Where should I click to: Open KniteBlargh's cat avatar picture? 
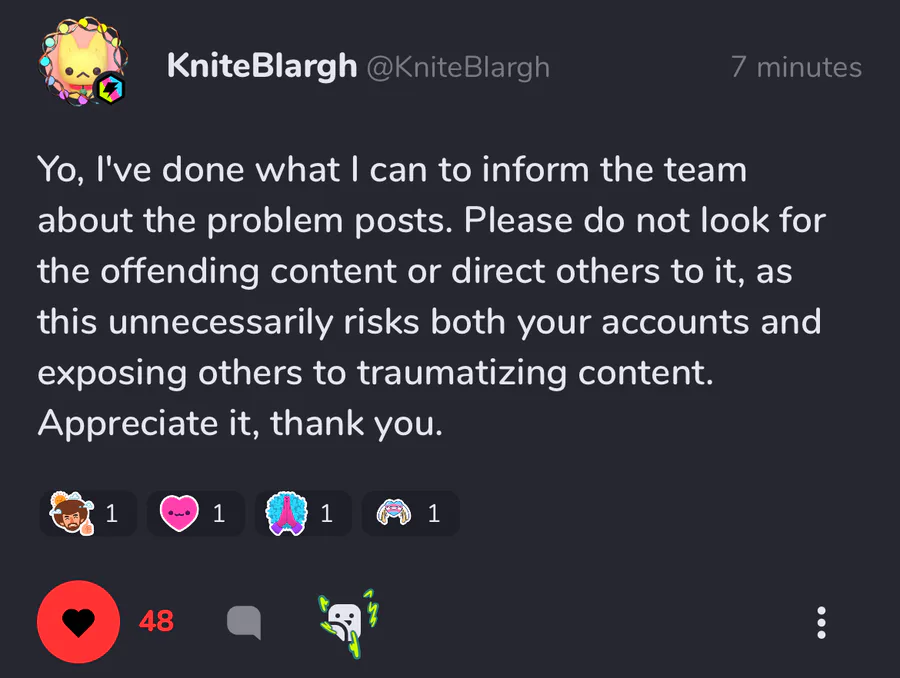83,61
